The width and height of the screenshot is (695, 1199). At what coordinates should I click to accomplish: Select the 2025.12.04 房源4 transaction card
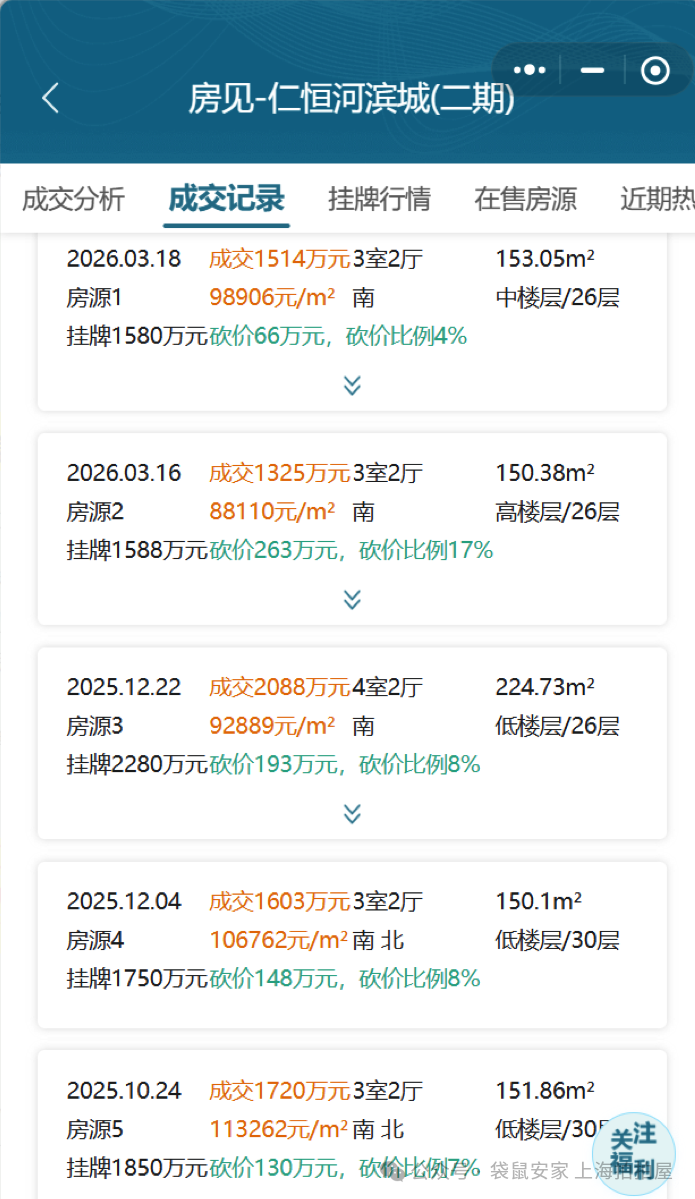[352, 945]
